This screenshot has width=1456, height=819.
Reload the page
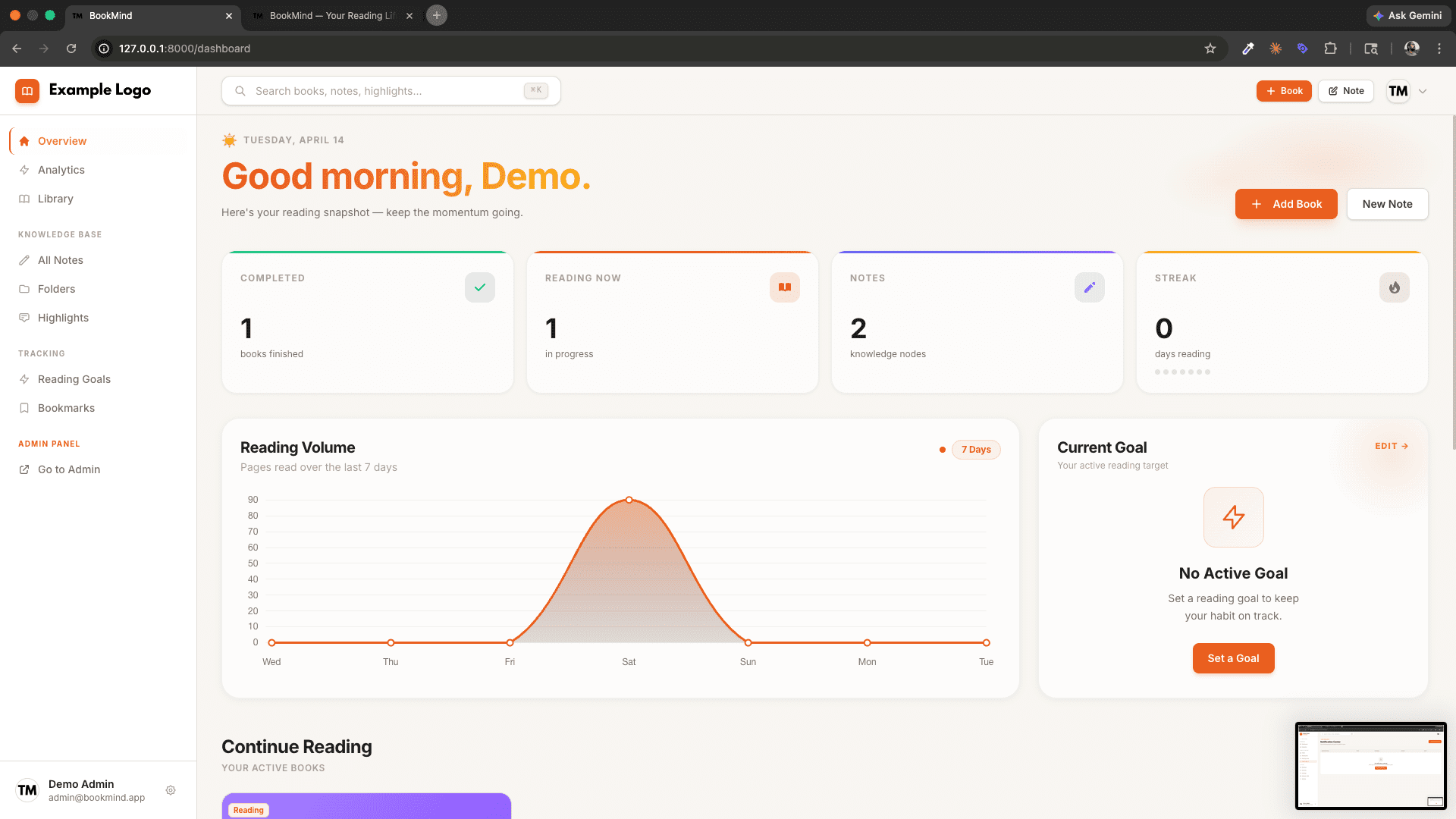tap(71, 49)
